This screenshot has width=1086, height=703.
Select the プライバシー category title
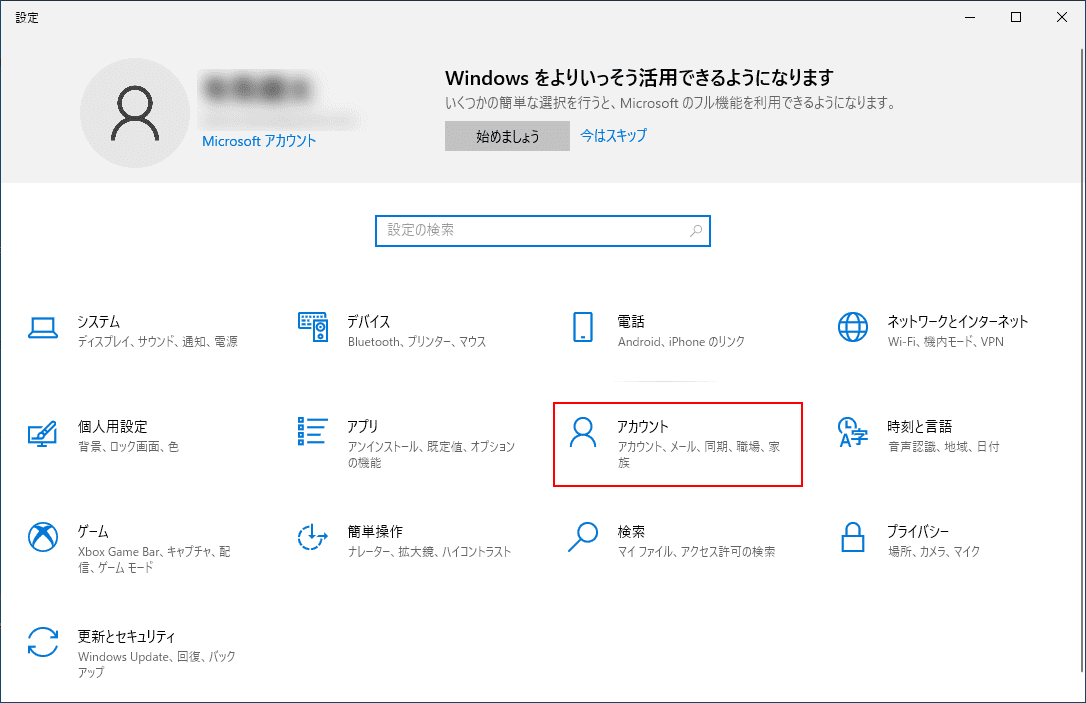[x=918, y=531]
